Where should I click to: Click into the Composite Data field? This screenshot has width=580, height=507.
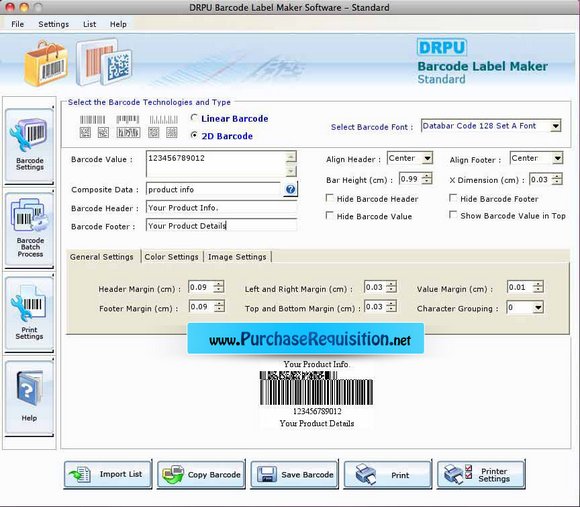(x=214, y=189)
